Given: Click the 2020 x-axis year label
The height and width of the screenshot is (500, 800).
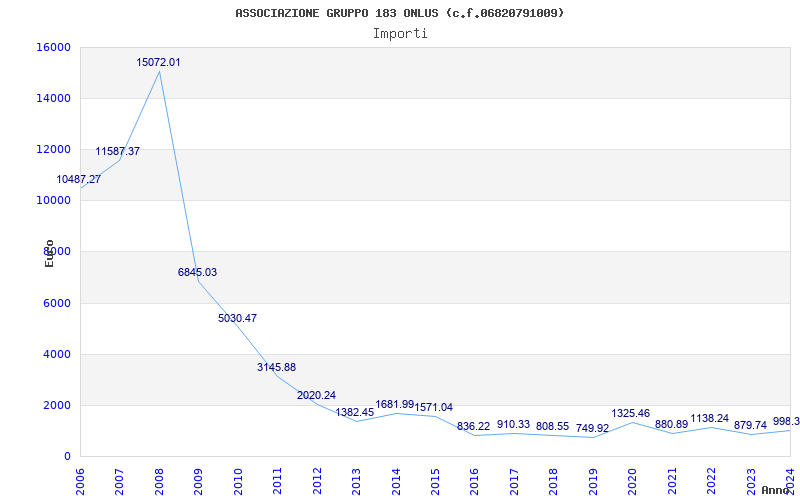Looking at the screenshot, I should pyautogui.click(x=633, y=481).
